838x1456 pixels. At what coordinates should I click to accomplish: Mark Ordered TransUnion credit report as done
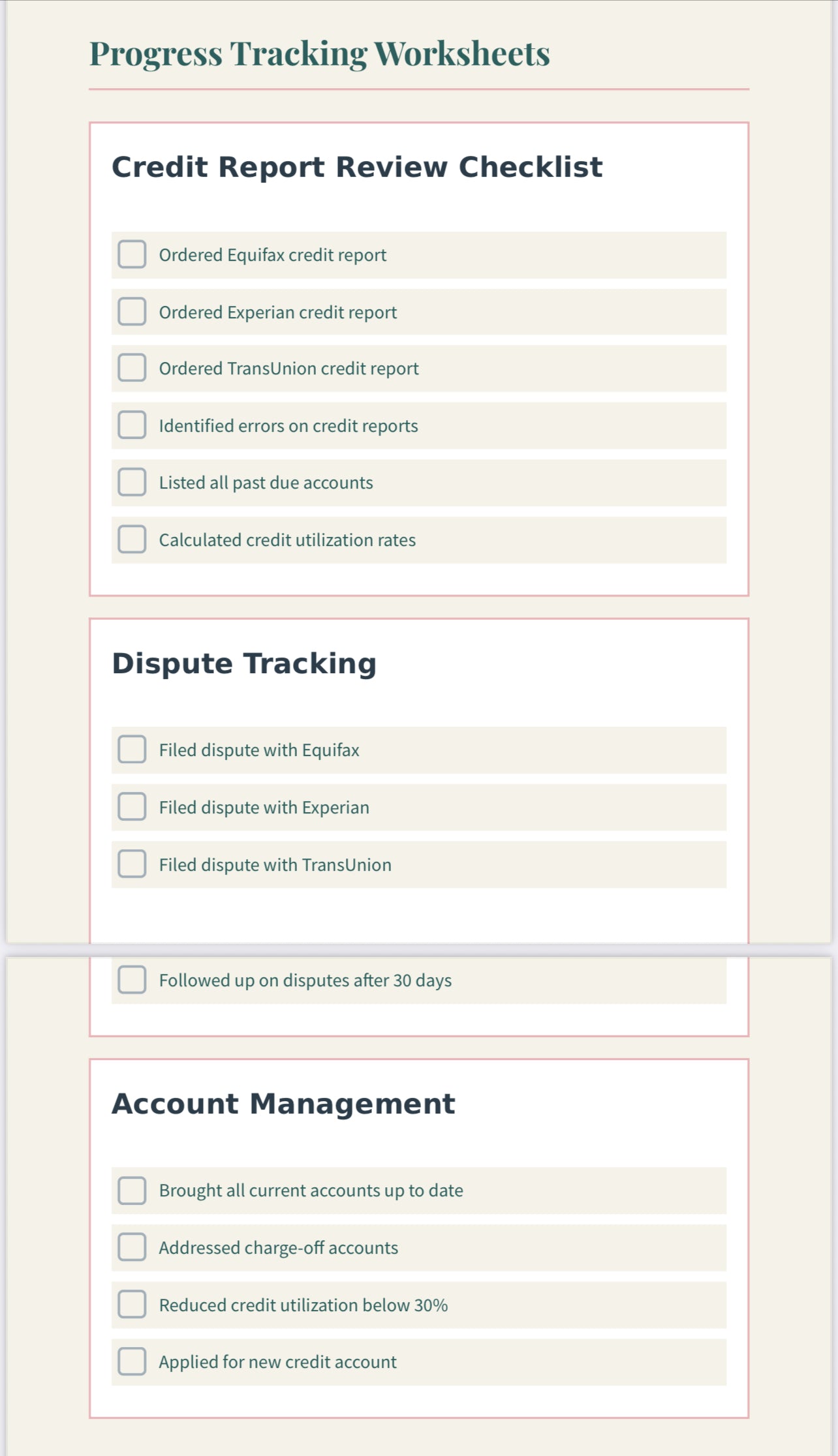(x=132, y=369)
